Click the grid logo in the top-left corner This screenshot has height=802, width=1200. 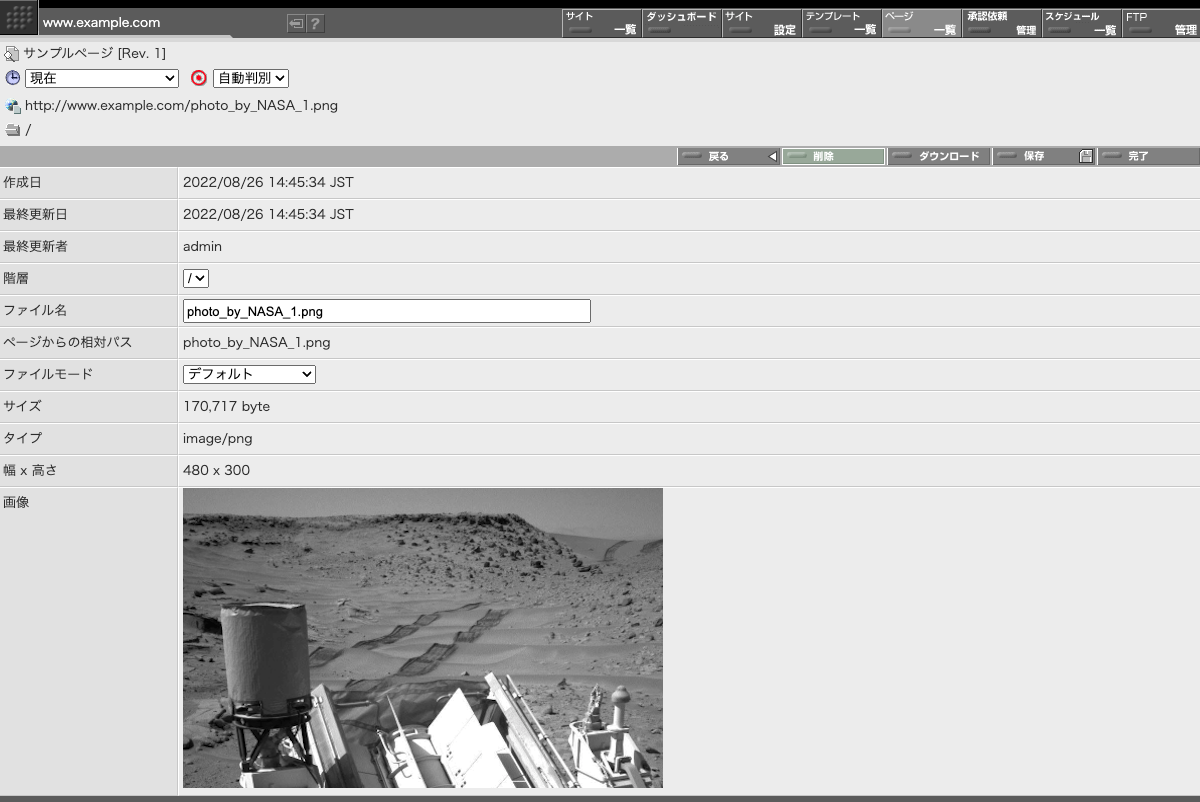click(17, 17)
